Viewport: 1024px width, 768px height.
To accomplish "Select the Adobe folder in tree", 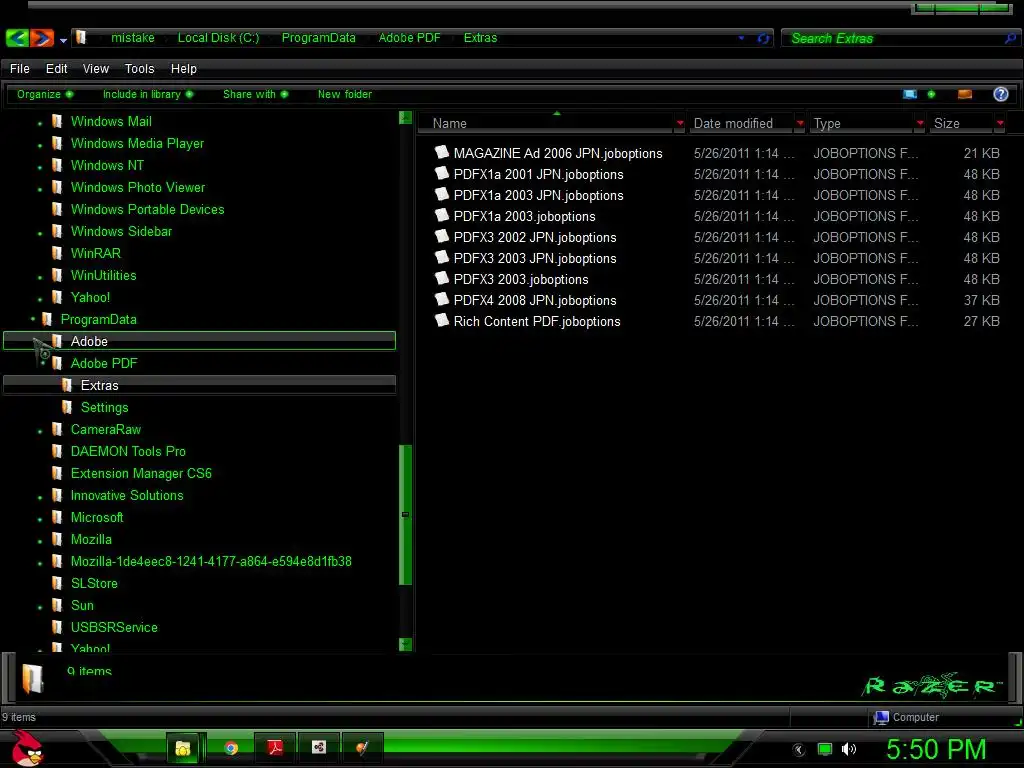I will click(199, 341).
